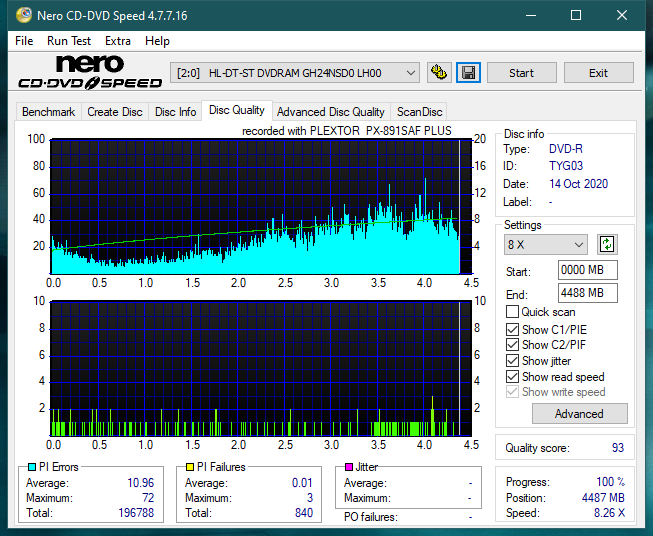Click the position value 4487 MB
This screenshot has width=653, height=536.
point(603,498)
